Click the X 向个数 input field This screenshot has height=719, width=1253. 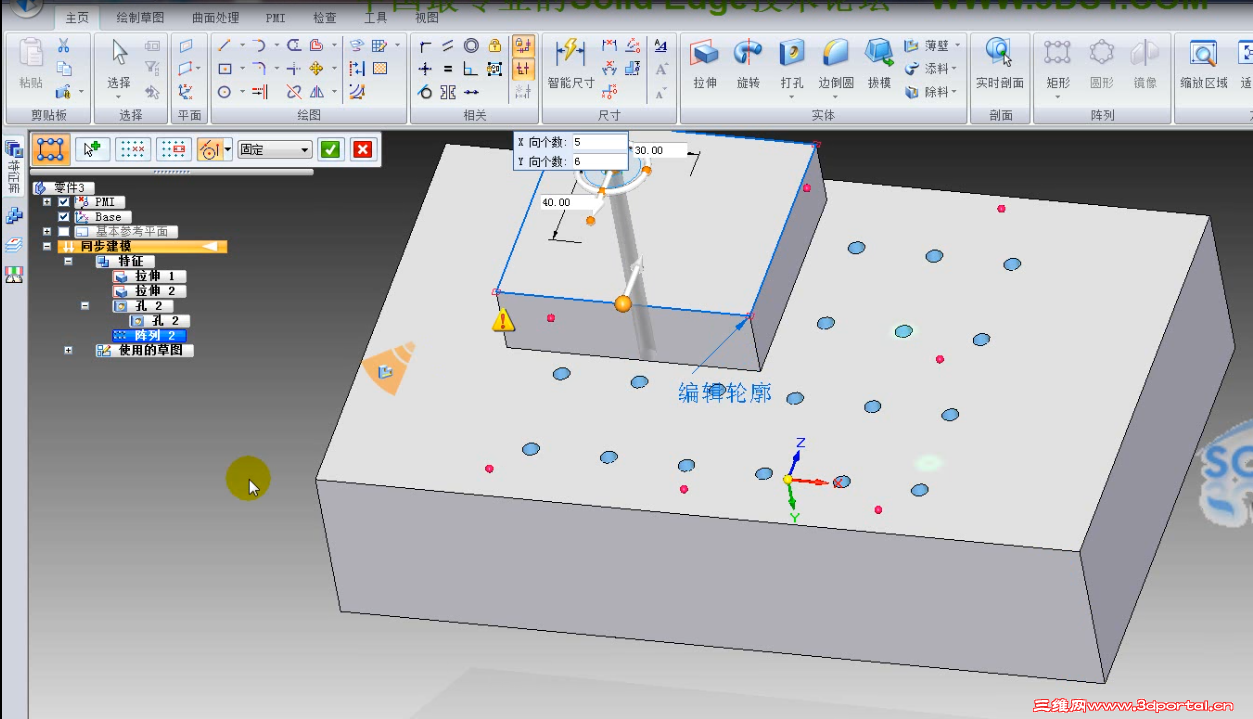pos(599,142)
